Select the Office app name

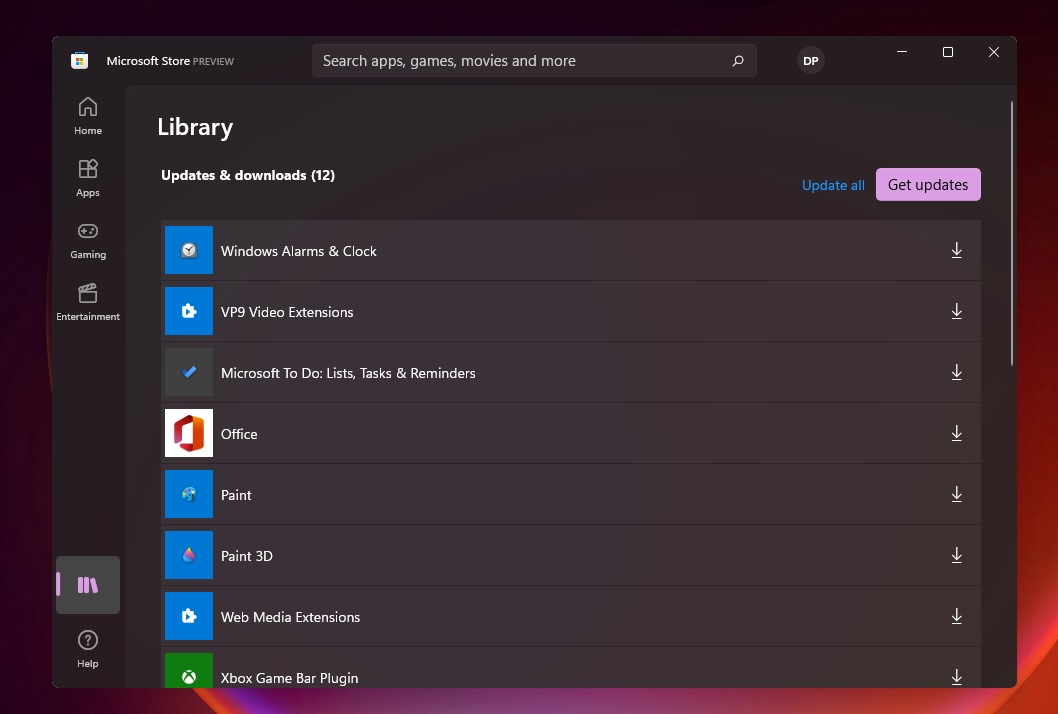click(239, 434)
